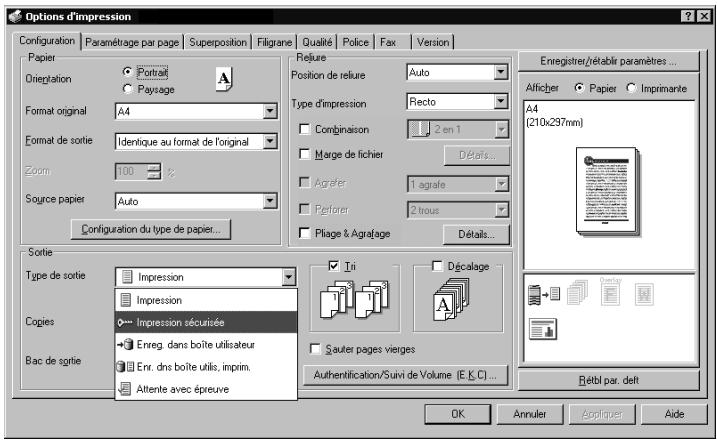Select the Papier display radio button
The image size is (717, 442).
pos(579,88)
